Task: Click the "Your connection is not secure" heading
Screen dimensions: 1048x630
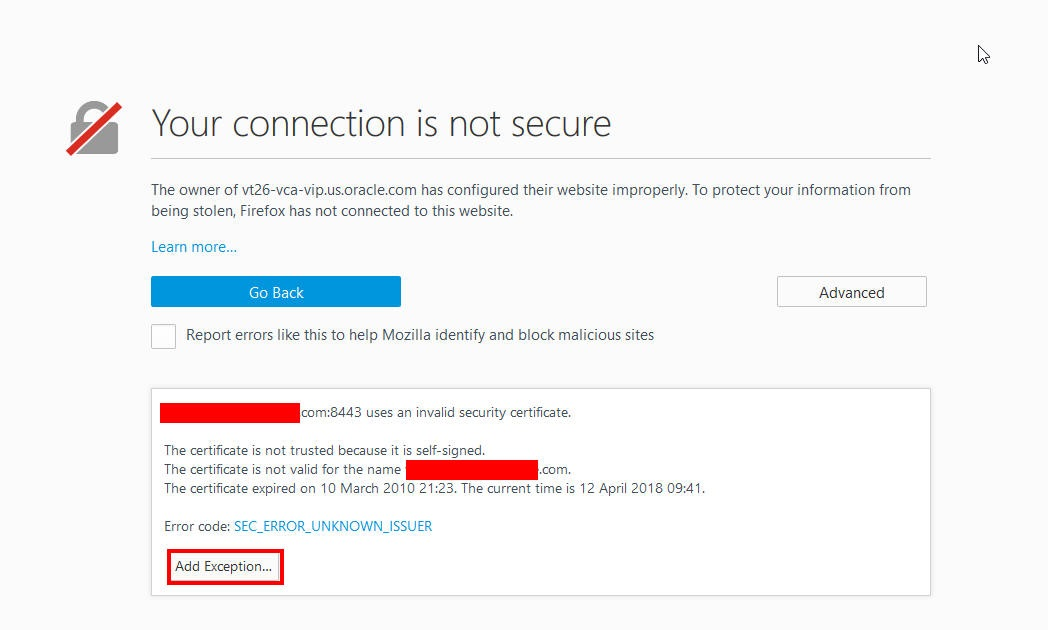Action: point(380,123)
